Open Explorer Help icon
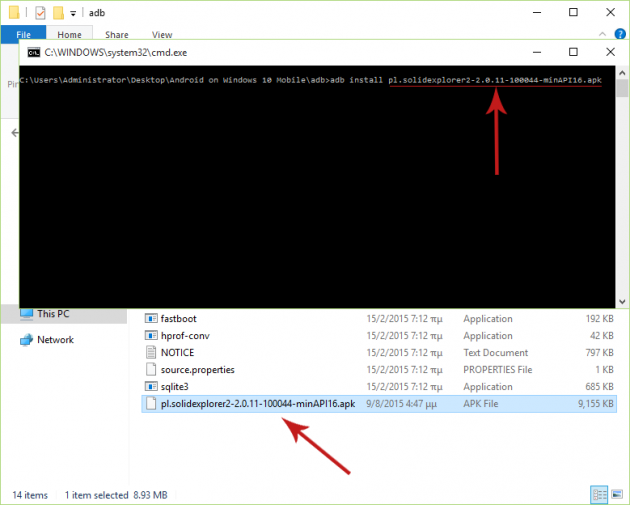Image resolution: width=630 pixels, height=505 pixels. (x=620, y=34)
